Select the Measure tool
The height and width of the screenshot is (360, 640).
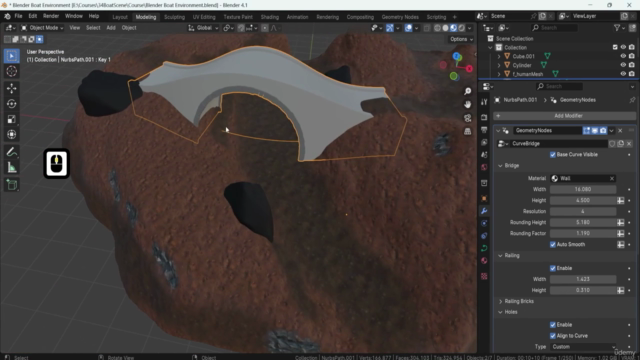pyautogui.click(x=11, y=167)
